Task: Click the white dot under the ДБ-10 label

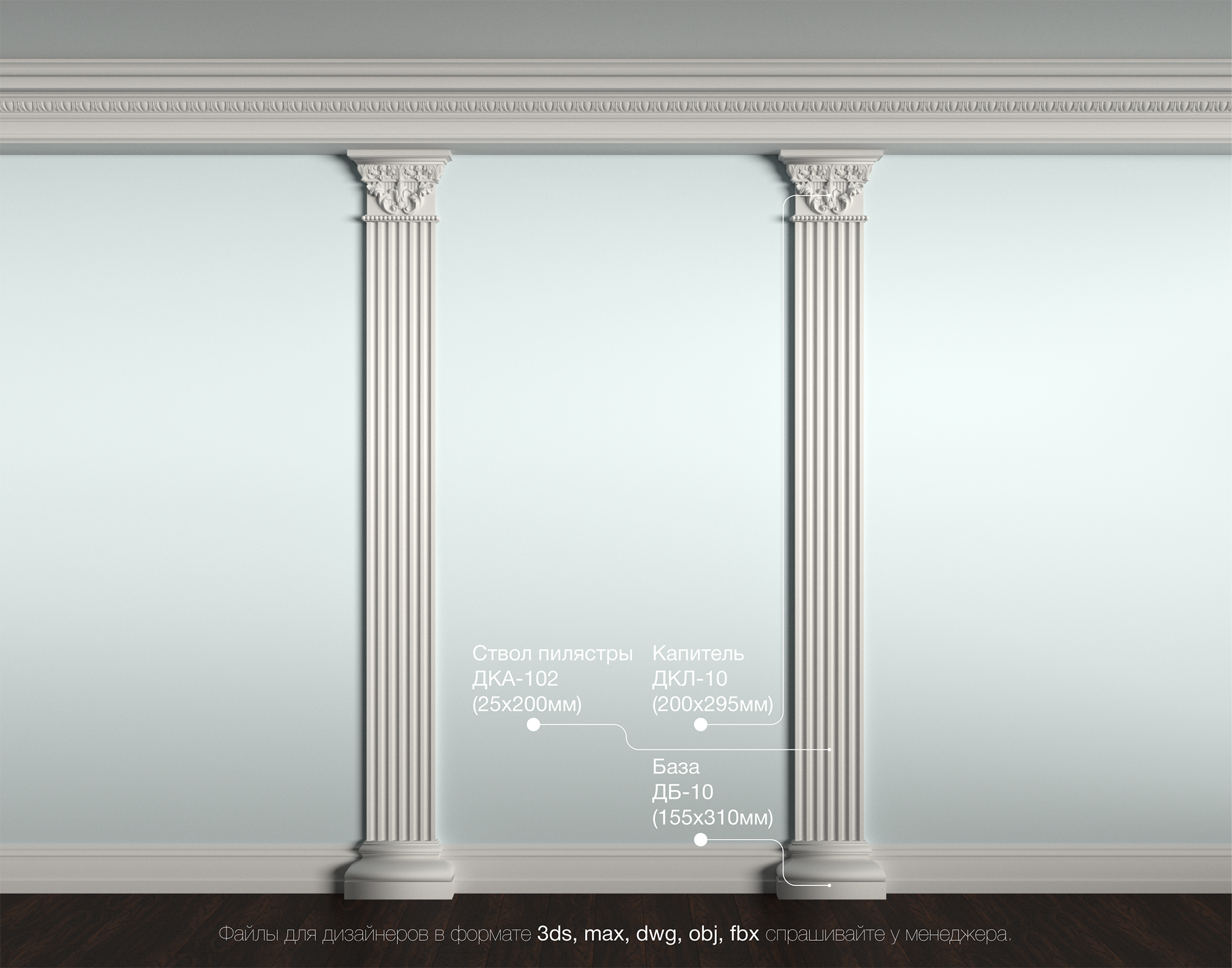Action: 700,839
